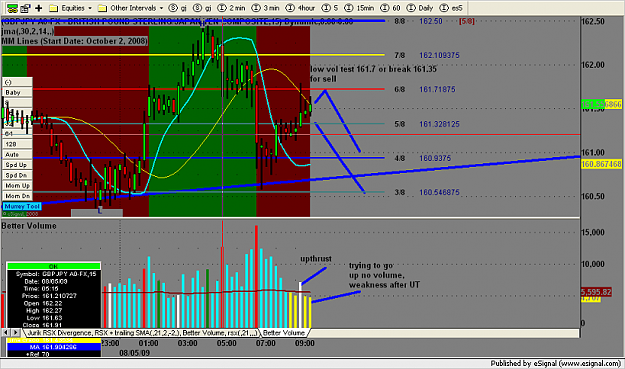Click the 128 button
Viewport: 625px width, 369px height.
[17, 144]
